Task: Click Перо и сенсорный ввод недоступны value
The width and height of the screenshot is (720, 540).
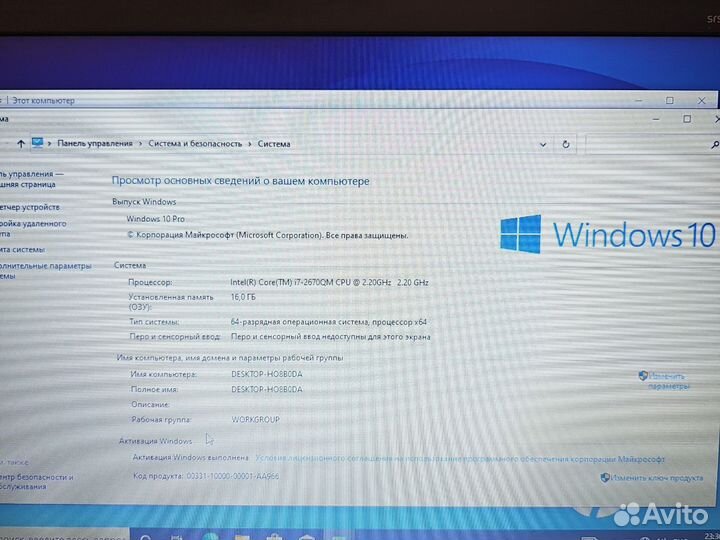Action: coord(331,337)
